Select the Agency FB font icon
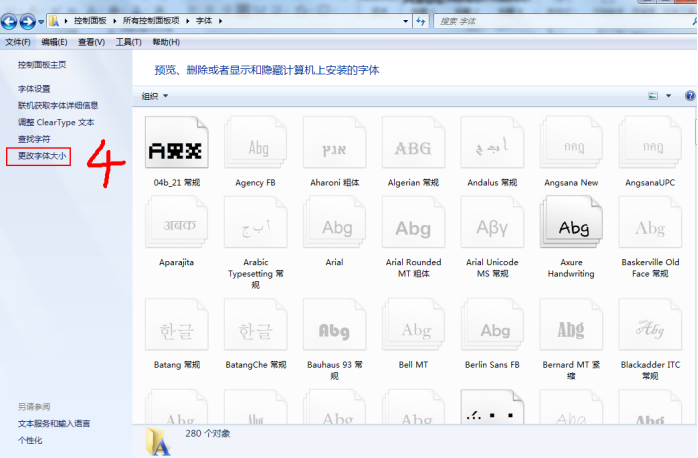Image resolution: width=698 pixels, height=458 pixels. point(256,142)
